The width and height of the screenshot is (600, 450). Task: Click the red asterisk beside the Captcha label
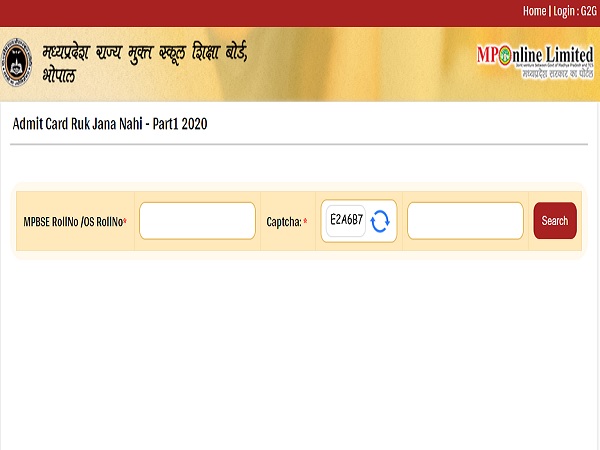pos(305,221)
